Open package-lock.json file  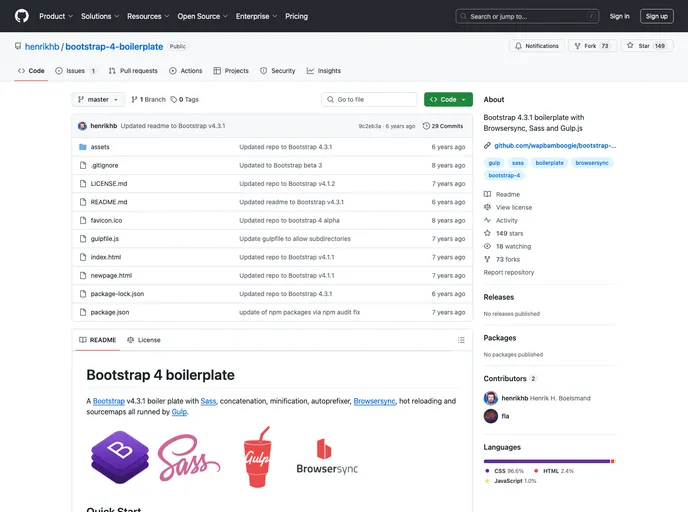pos(117,294)
